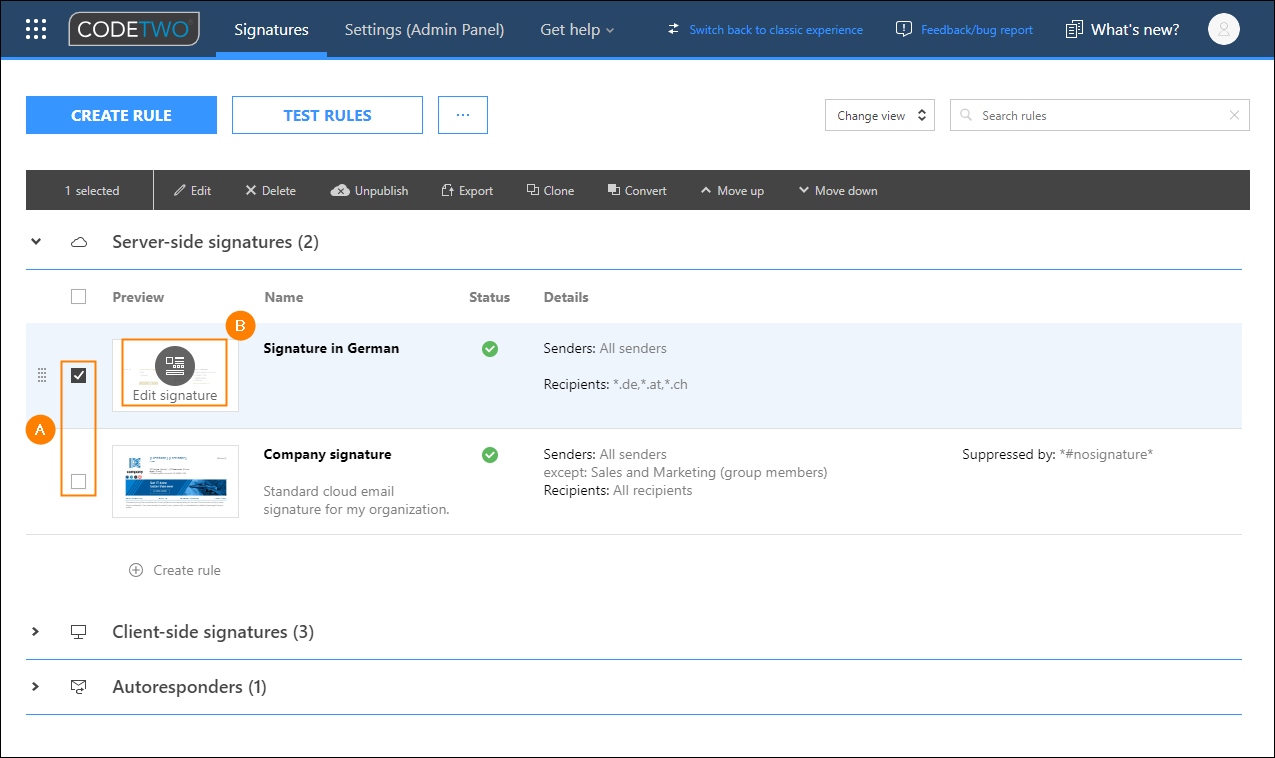
Task: Open the Settings (Admin Panel) tab
Action: tap(424, 29)
